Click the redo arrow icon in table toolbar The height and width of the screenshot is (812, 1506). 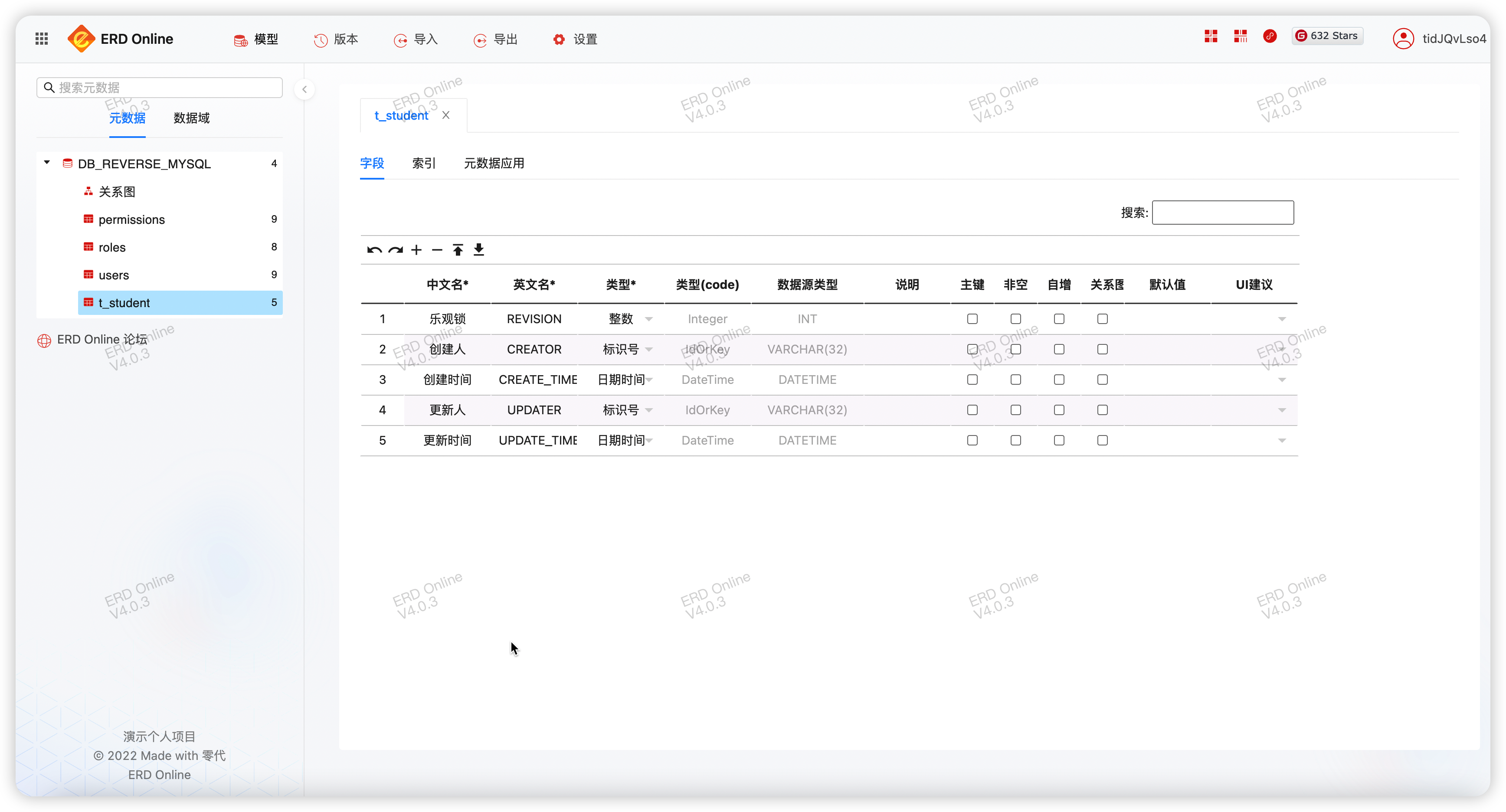coord(396,250)
